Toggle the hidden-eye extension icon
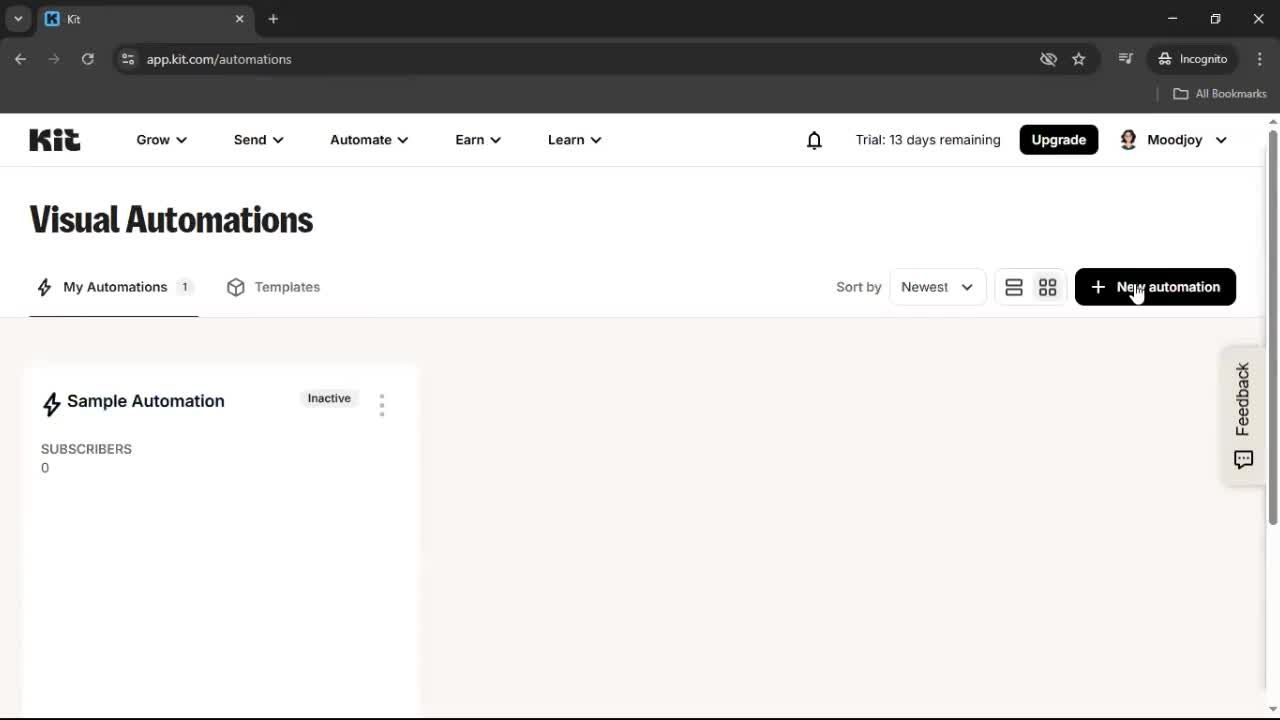The height and width of the screenshot is (720, 1280). click(1048, 59)
